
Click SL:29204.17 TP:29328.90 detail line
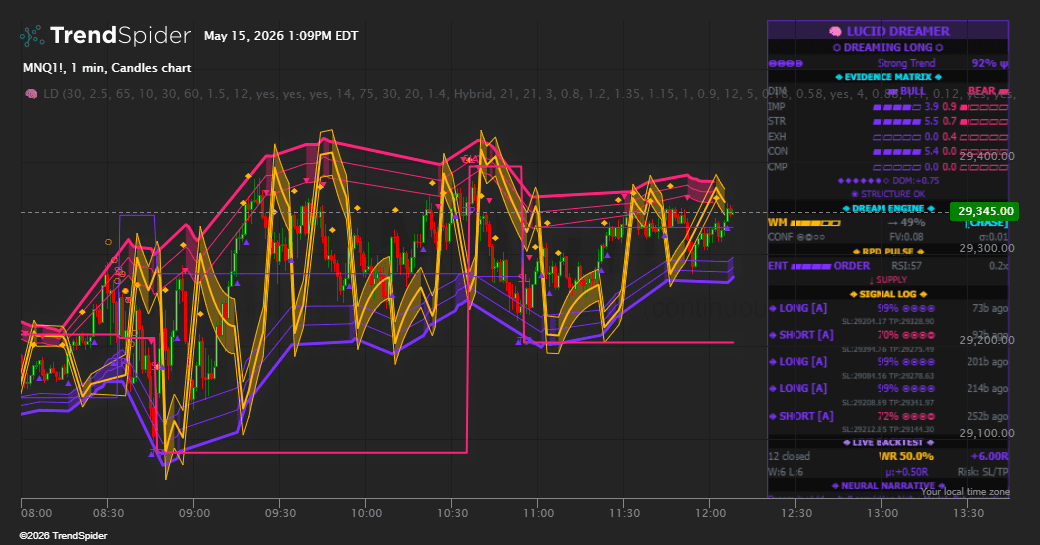coord(887,322)
